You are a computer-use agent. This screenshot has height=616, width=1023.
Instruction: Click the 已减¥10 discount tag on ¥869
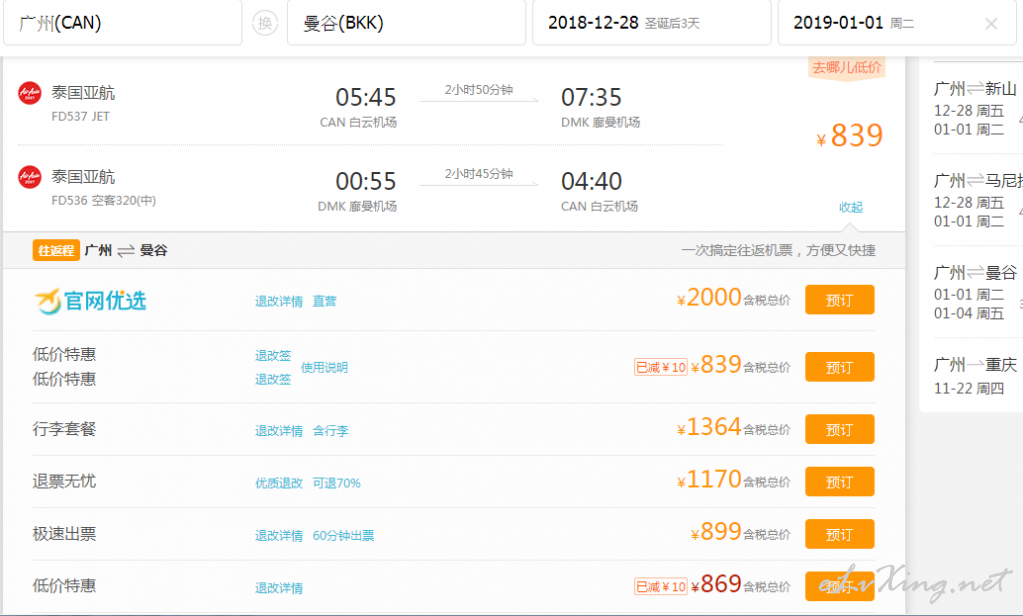(660, 587)
